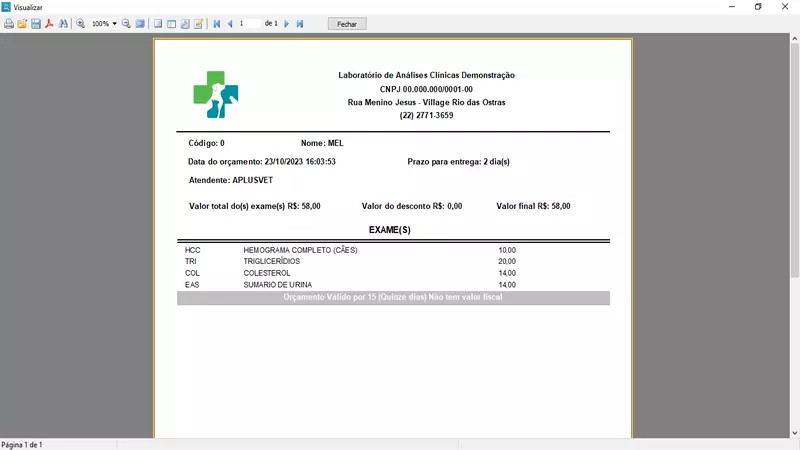Image resolution: width=800 pixels, height=450 pixels.
Task: Open Find text with binoculars icon
Action: tap(63, 23)
